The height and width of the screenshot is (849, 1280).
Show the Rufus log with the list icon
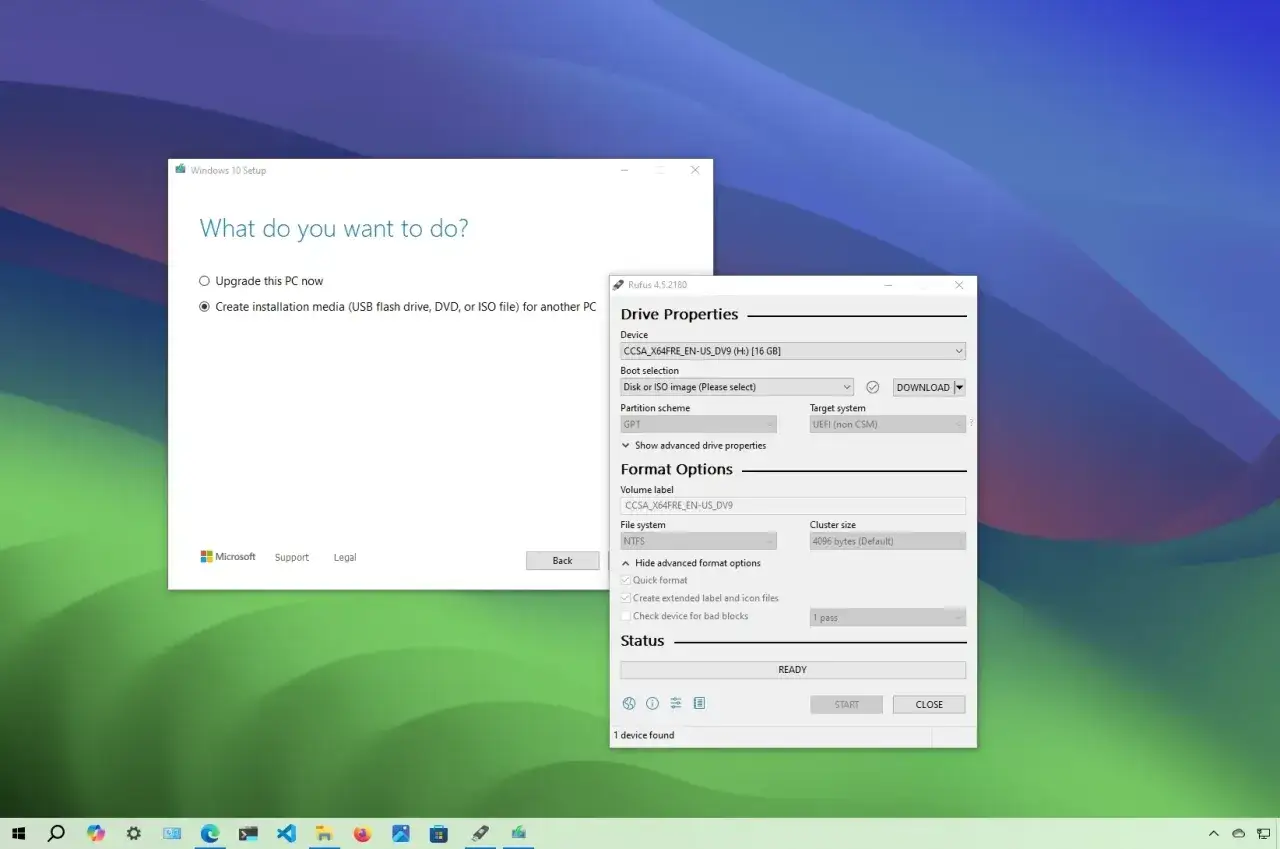699,703
